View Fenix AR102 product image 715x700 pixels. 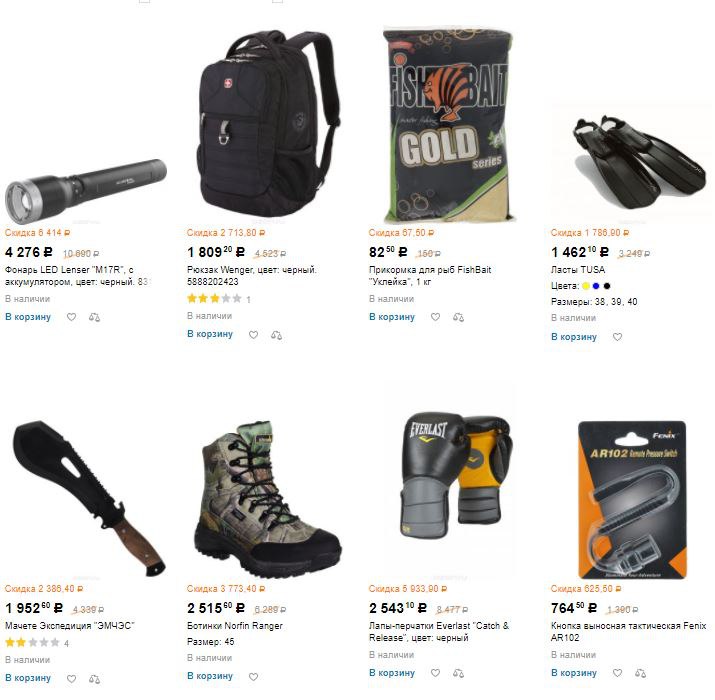click(632, 499)
